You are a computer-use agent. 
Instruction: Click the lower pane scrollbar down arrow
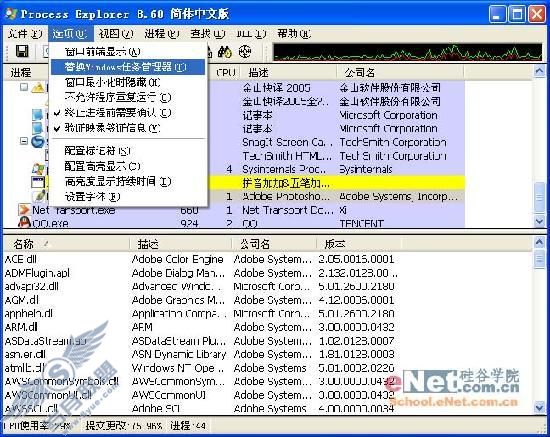(539, 407)
